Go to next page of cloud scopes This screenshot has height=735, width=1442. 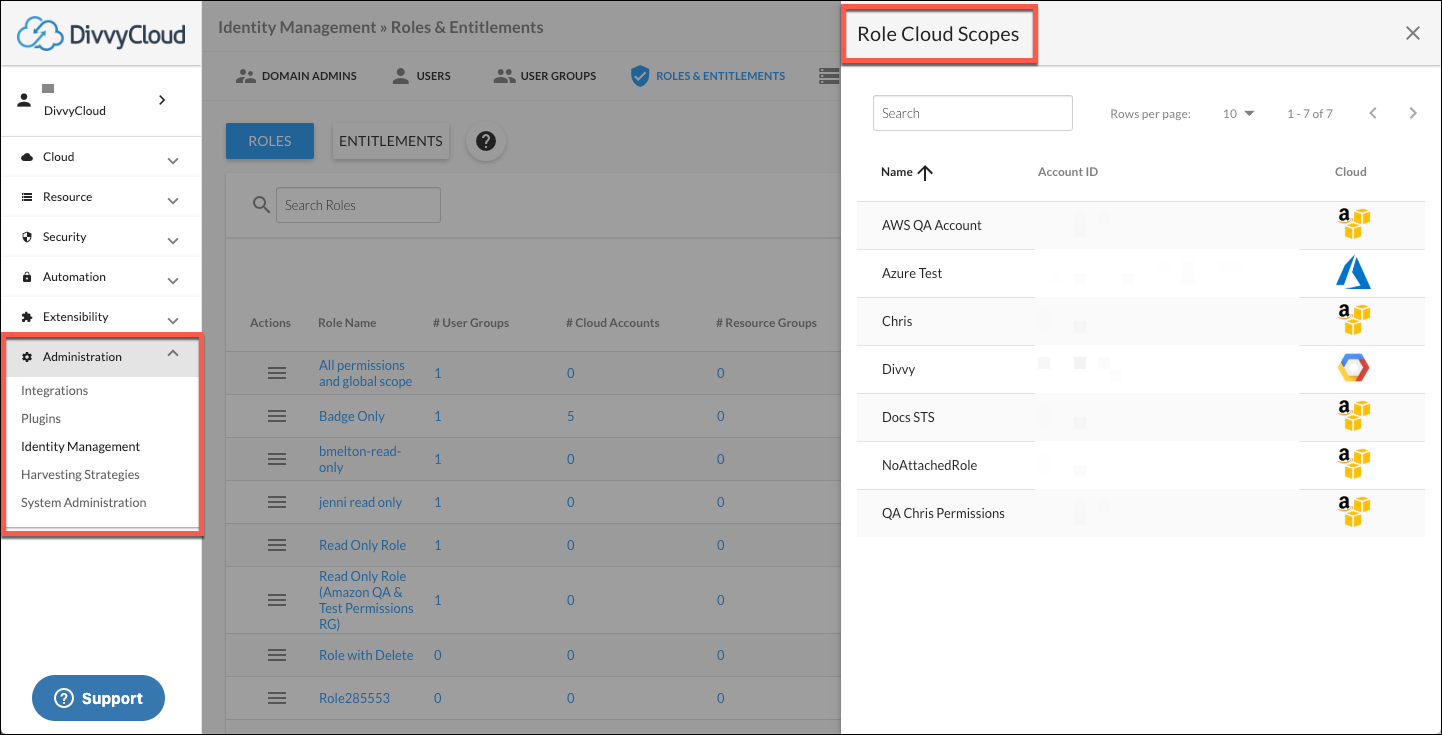1413,113
